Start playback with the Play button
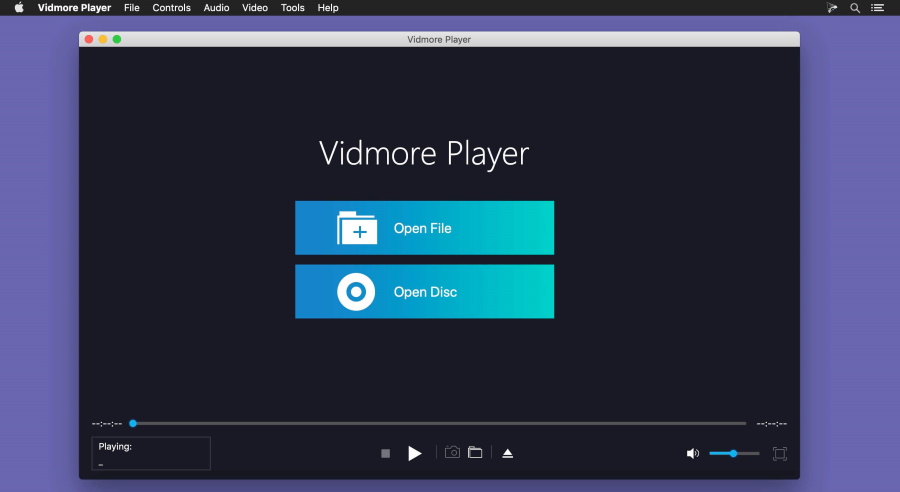The height and width of the screenshot is (492, 900). pyautogui.click(x=414, y=454)
